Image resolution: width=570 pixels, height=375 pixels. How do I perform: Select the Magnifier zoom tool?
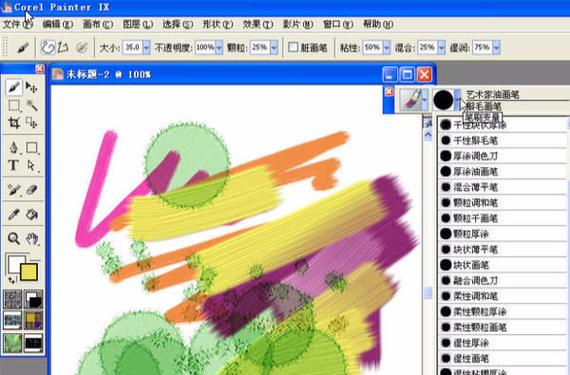click(x=13, y=238)
